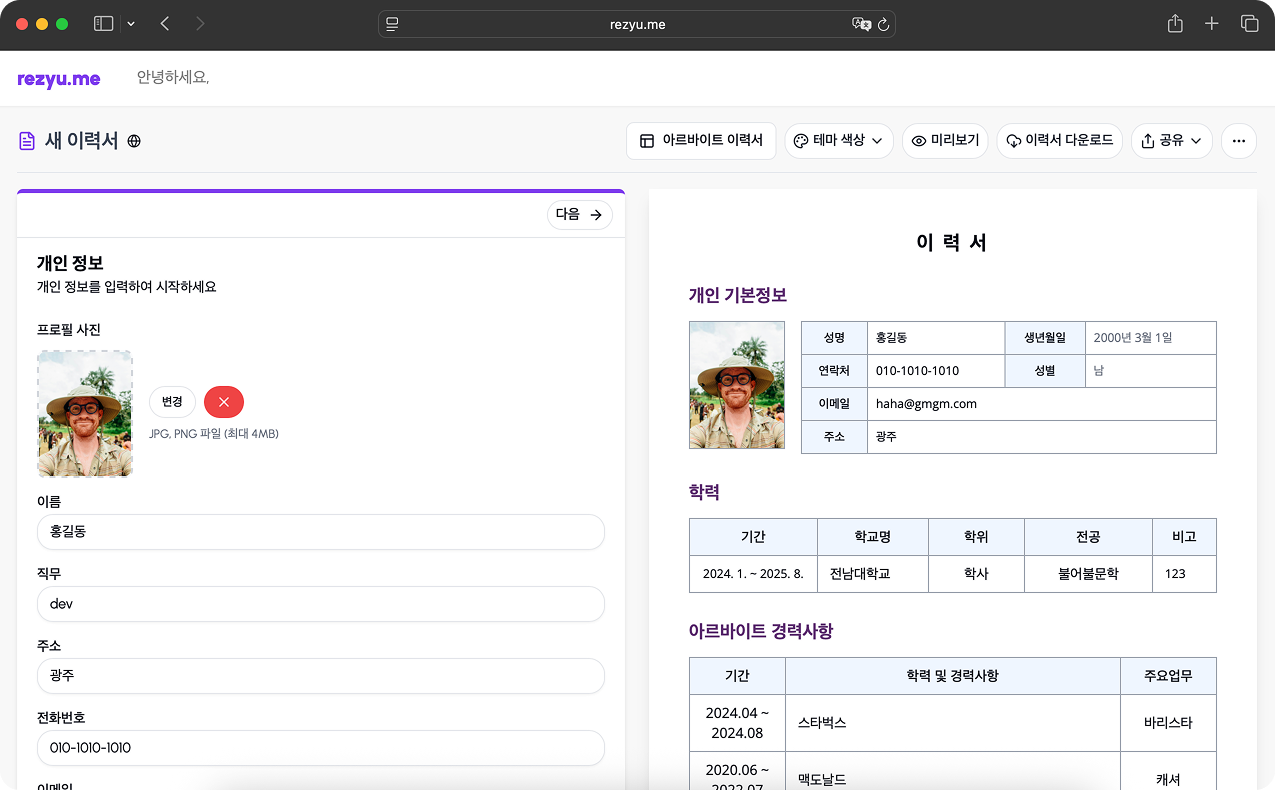Click the 학력 section heading
The width and height of the screenshot is (1275, 790).
pos(704,492)
